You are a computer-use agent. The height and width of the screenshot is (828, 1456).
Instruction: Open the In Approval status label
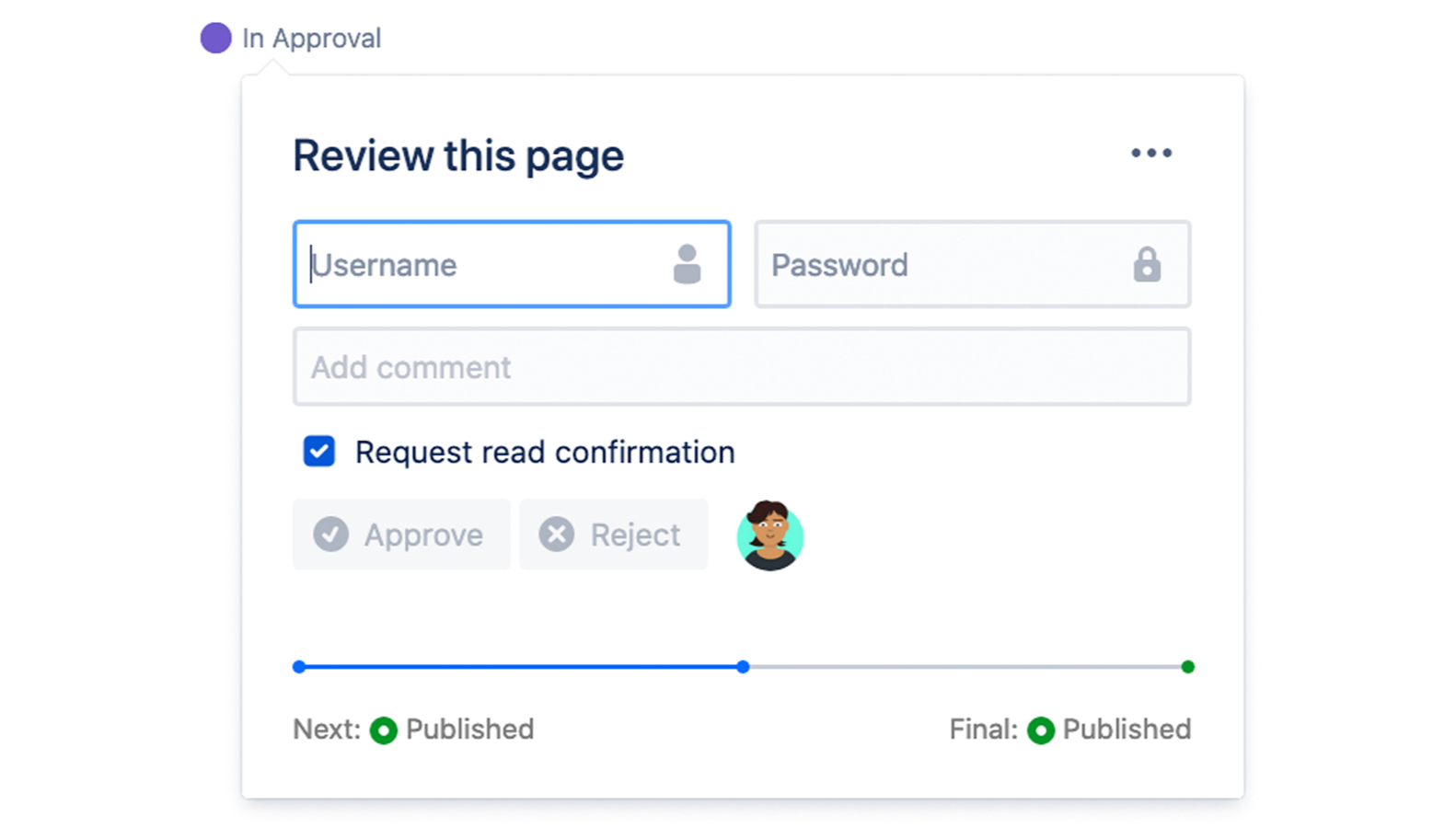311,39
